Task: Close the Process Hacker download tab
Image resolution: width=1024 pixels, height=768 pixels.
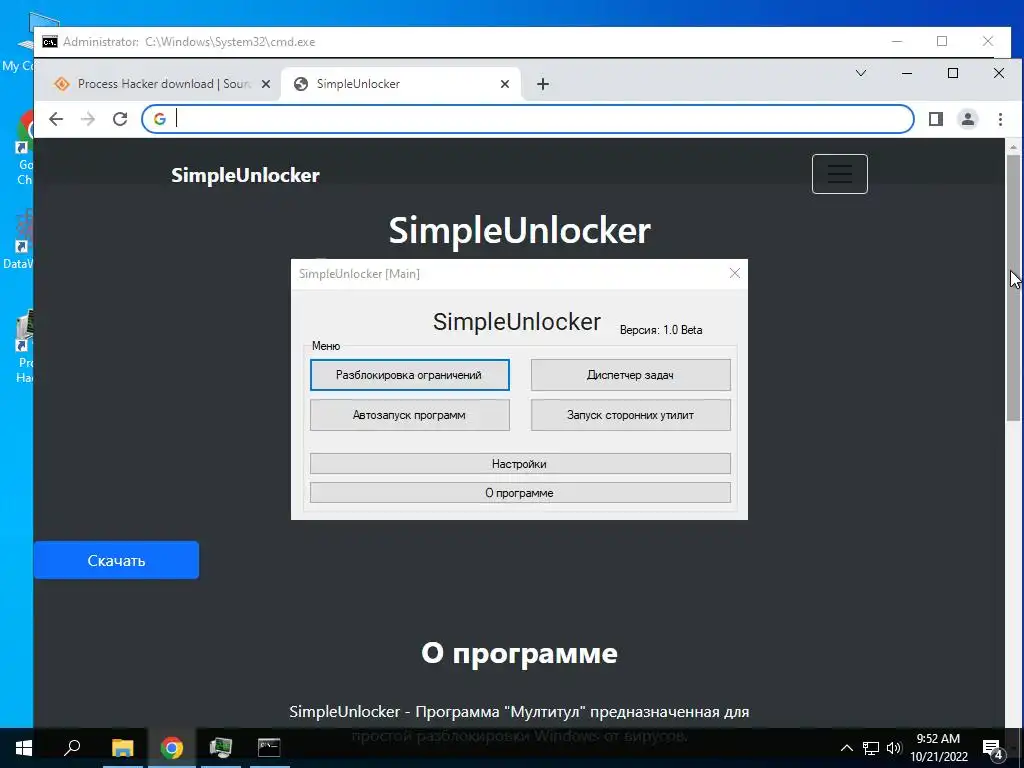Action: coord(266,84)
